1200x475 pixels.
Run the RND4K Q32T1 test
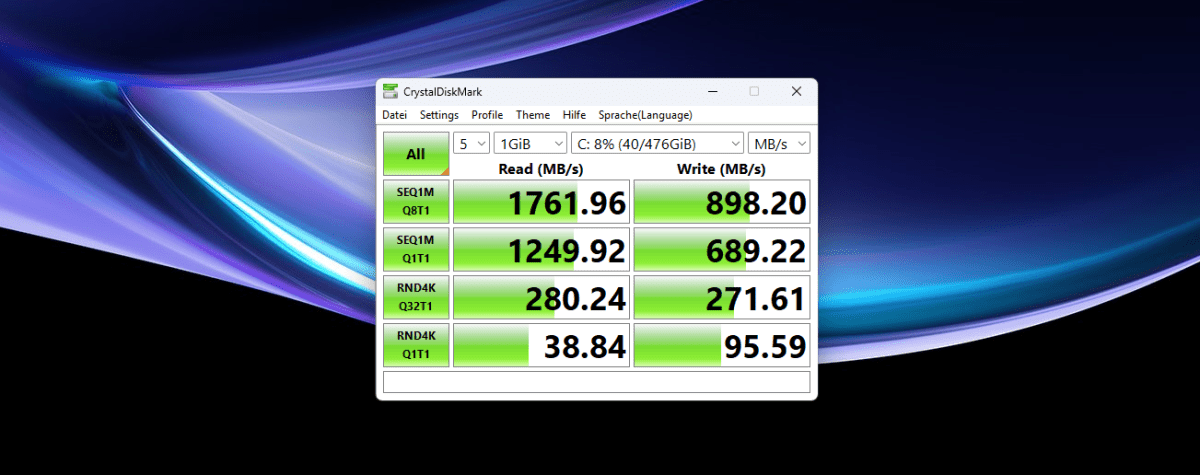[416, 296]
